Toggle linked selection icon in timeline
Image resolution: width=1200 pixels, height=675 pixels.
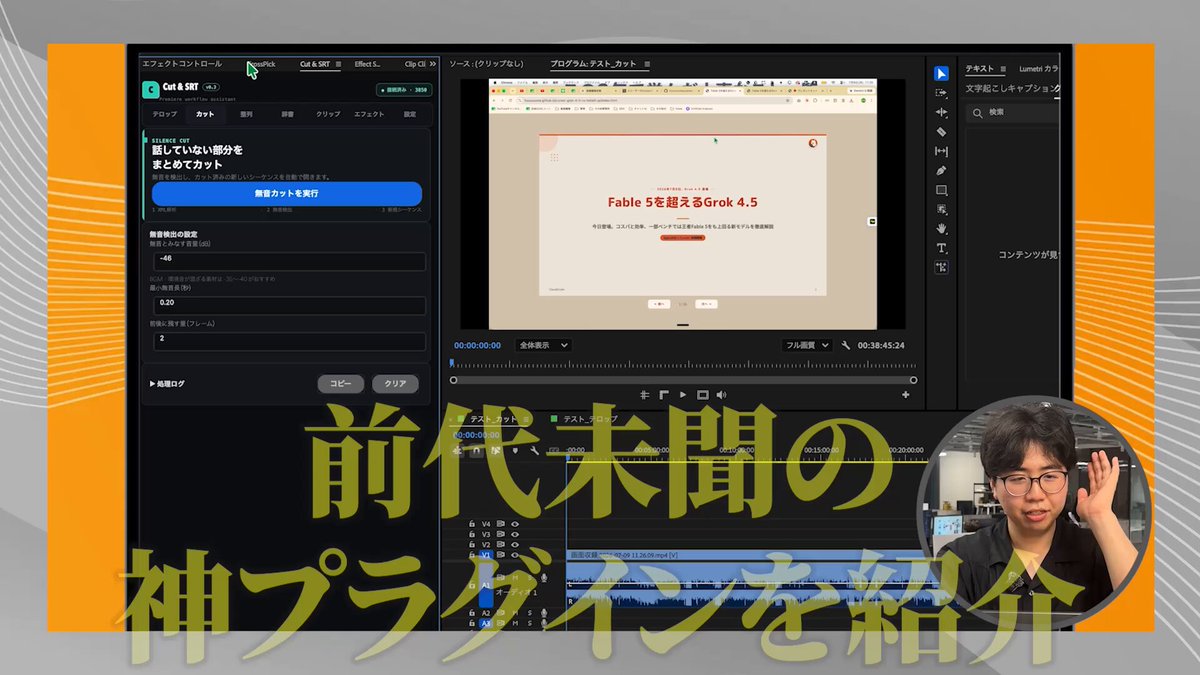[496, 450]
